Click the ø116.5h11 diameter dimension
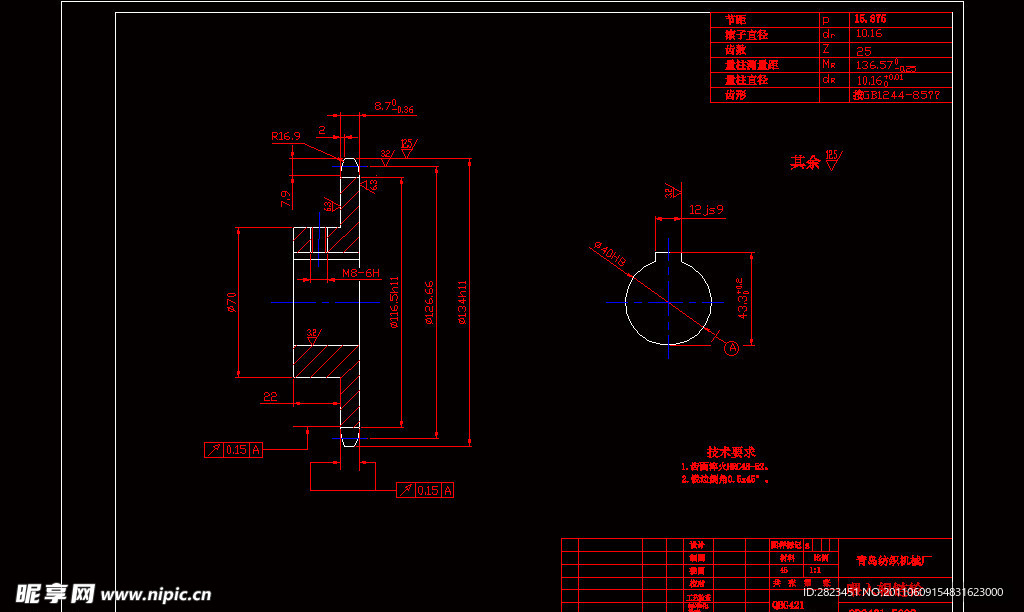Viewport: 1024px width, 612px height. tap(394, 302)
